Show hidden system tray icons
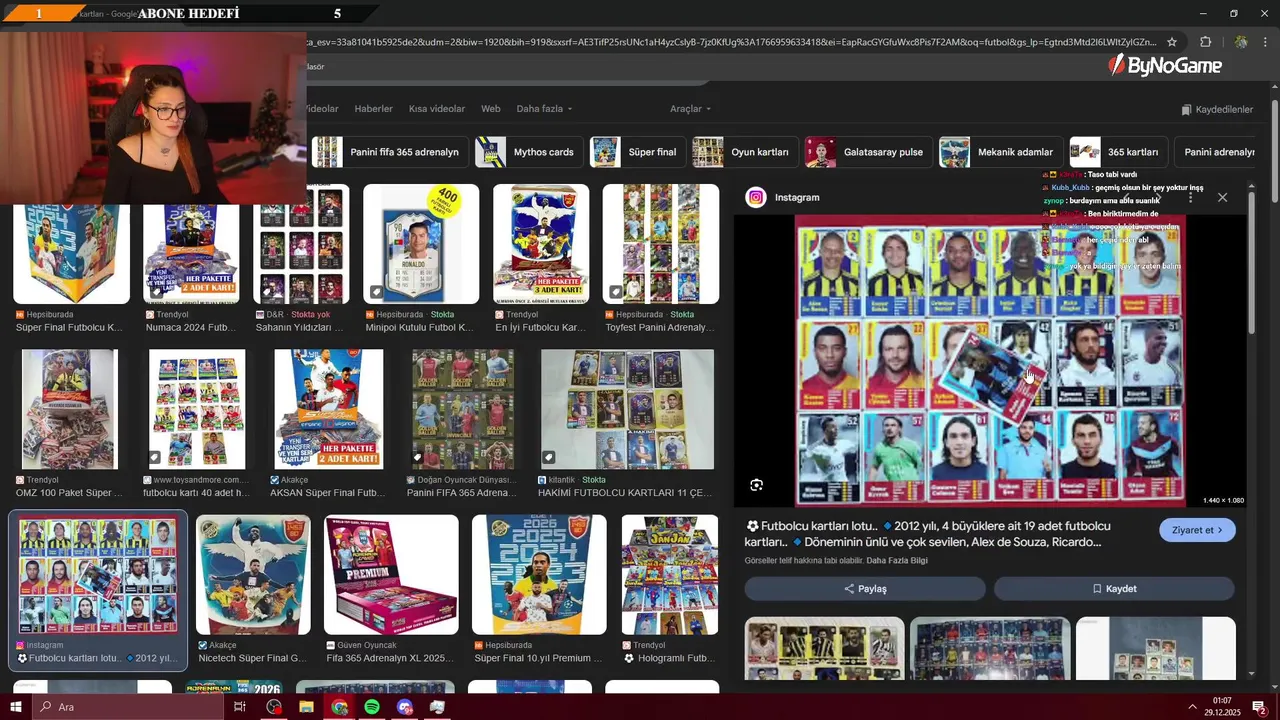The image size is (1280, 720). 1192,707
